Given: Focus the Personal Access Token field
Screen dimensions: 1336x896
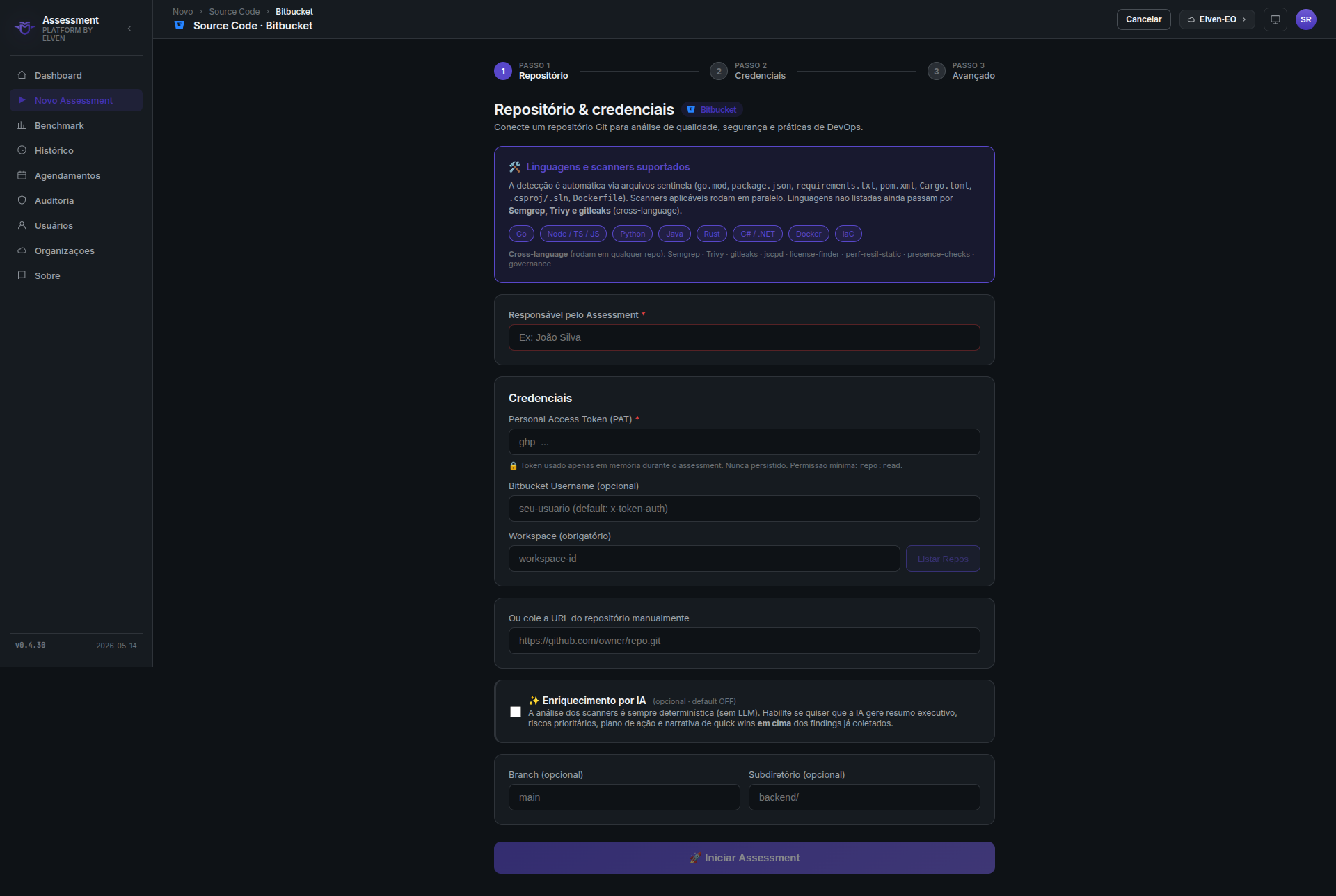Looking at the screenshot, I should [x=744, y=442].
